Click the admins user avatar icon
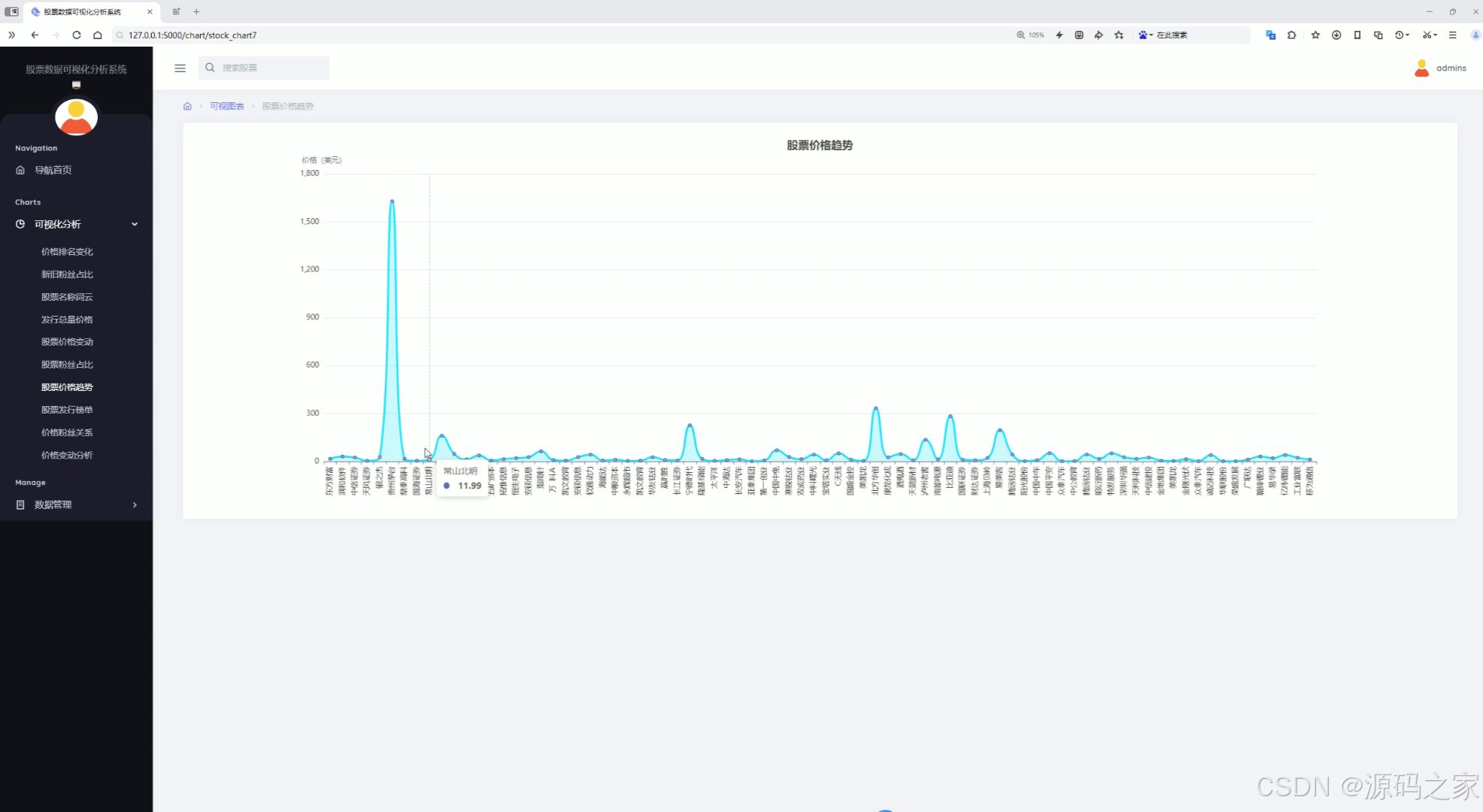Image resolution: width=1483 pixels, height=812 pixels. click(1421, 68)
